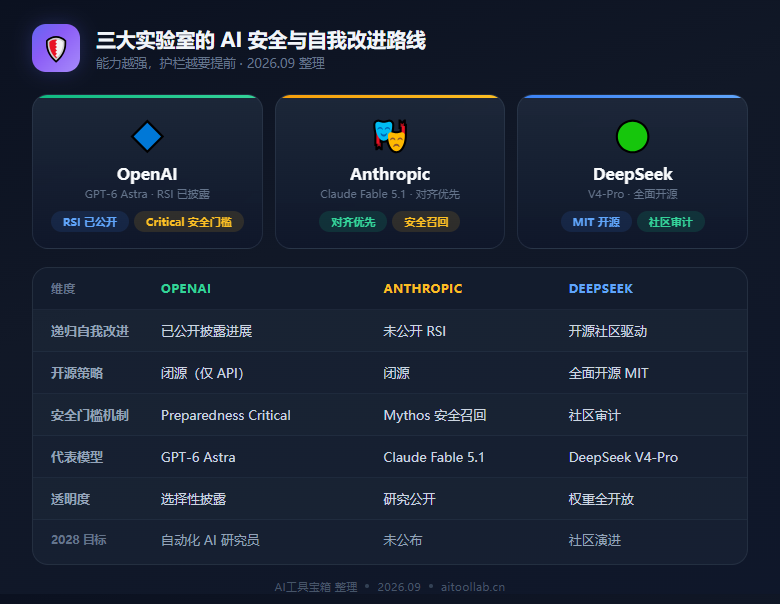Click the "研究公开" cell
The width and height of the screenshot is (780, 604).
(409, 499)
